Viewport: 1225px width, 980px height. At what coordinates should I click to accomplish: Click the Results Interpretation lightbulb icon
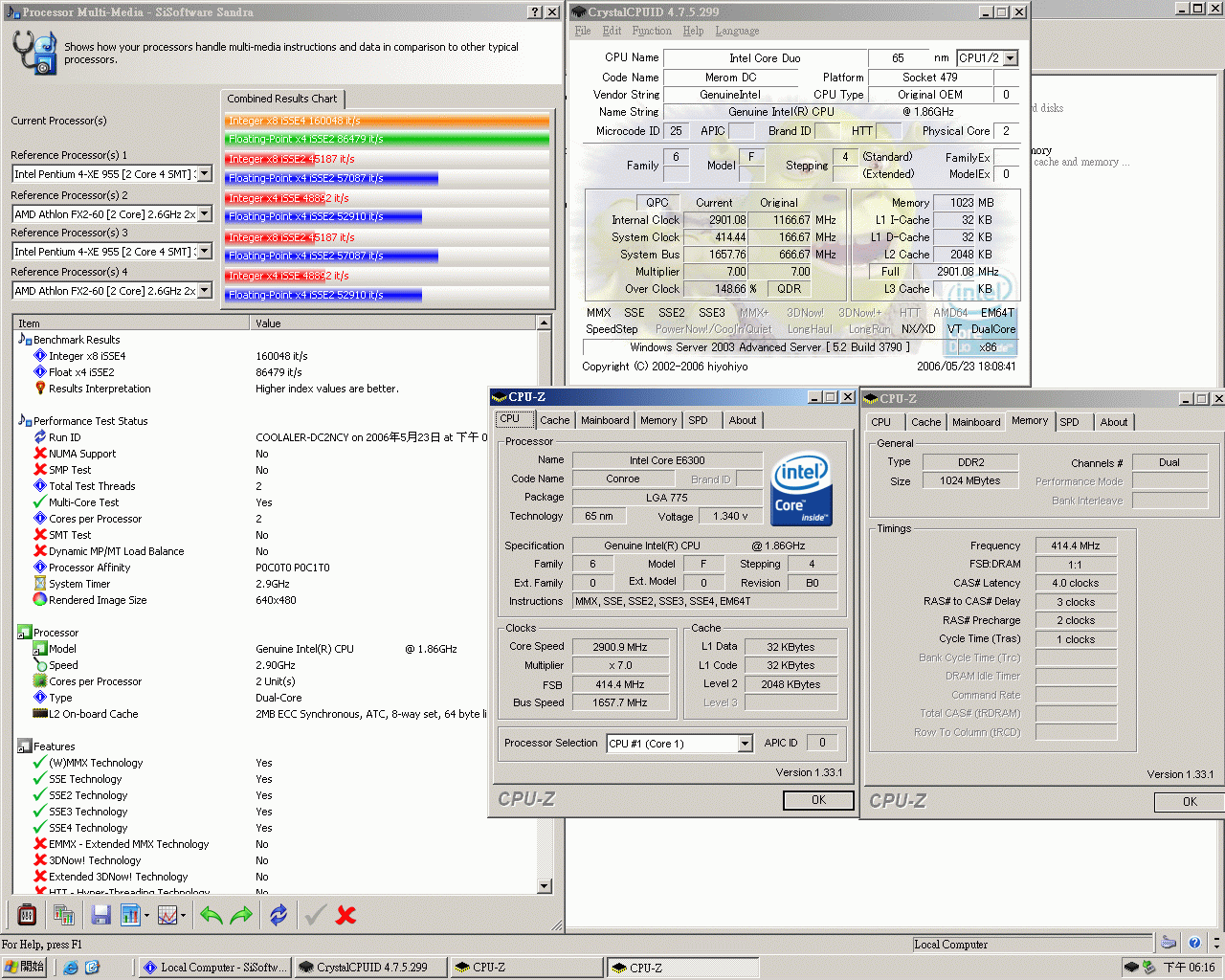40,389
